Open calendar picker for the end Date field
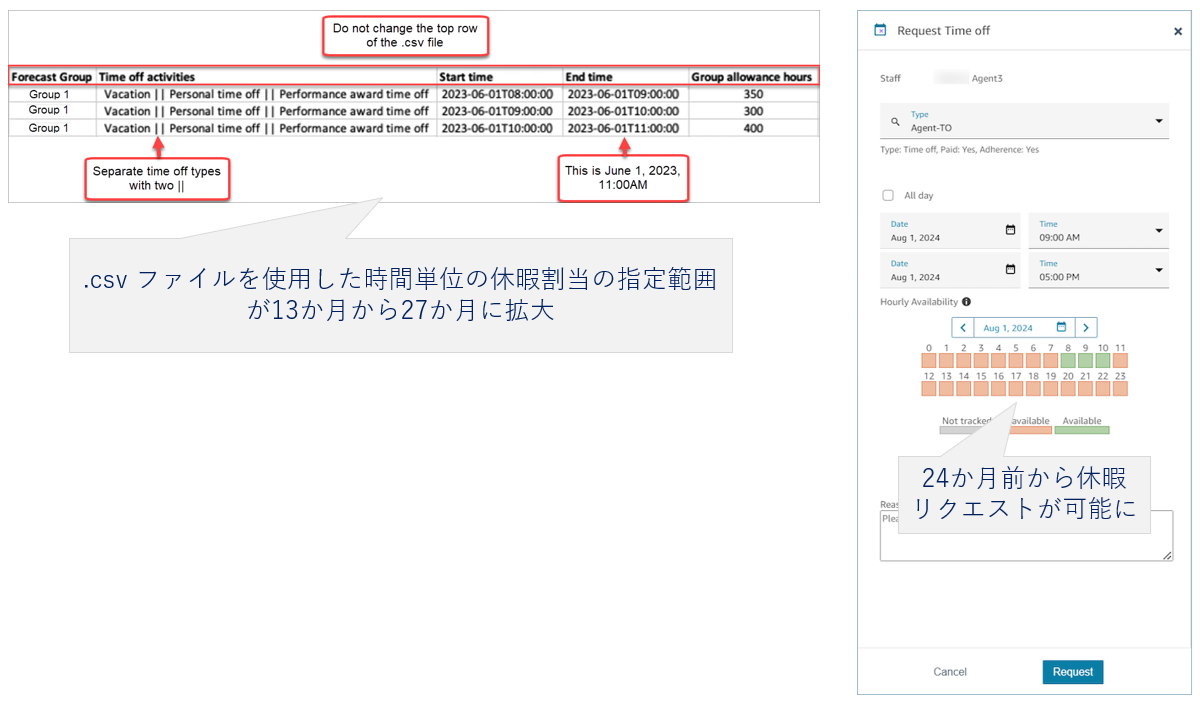 pyautogui.click(x=1010, y=269)
